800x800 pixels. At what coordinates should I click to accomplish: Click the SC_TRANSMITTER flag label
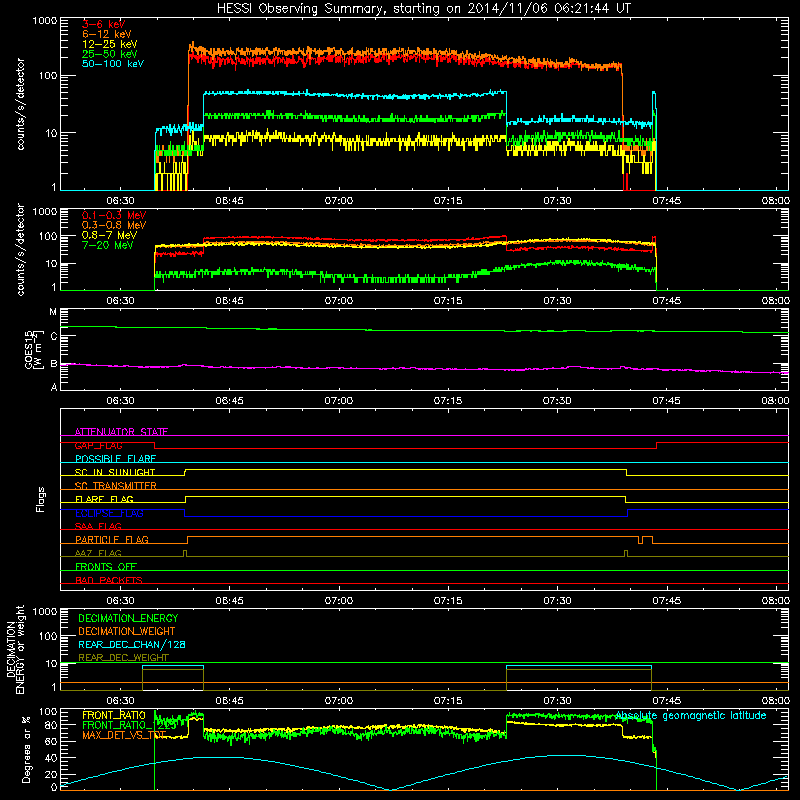point(116,486)
